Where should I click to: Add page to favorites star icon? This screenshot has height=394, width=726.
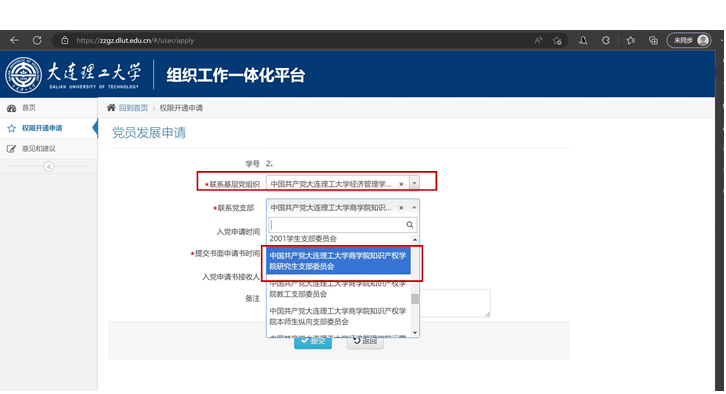click(557, 41)
